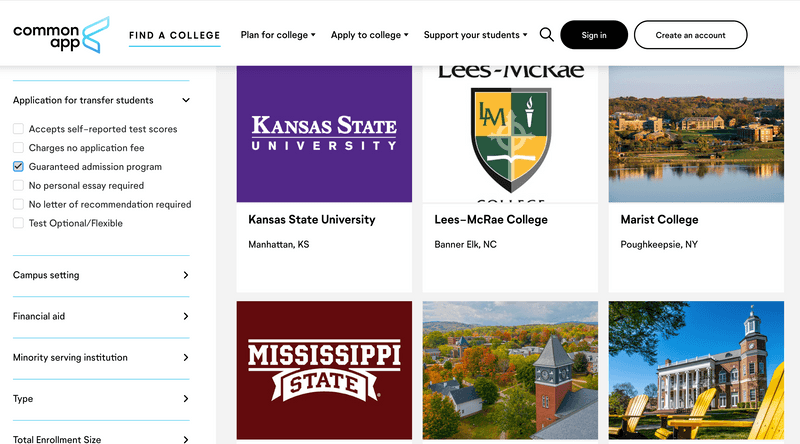Viewport: 800px width, 444px height.
Task: Open Marist College campus photo
Action: 696,134
